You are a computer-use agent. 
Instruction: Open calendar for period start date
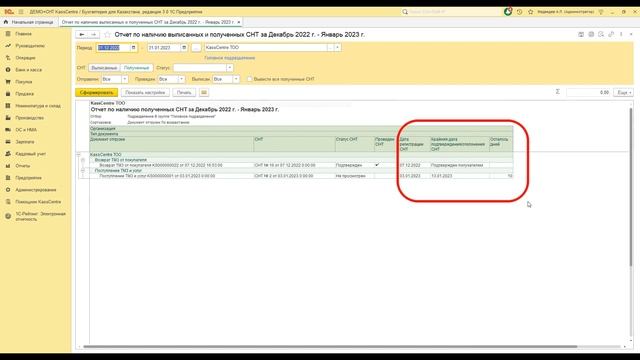pyautogui.click(x=133, y=48)
